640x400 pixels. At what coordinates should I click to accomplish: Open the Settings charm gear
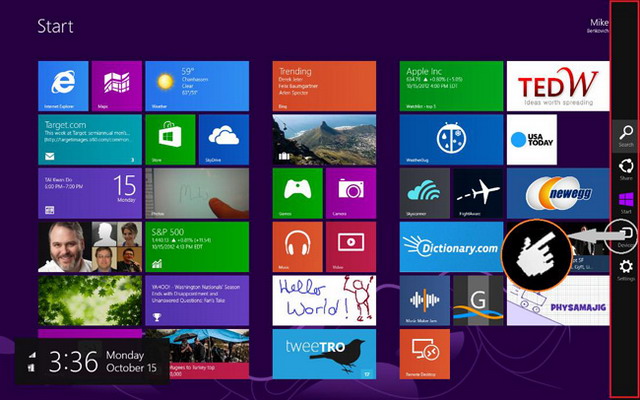pyautogui.click(x=626, y=270)
